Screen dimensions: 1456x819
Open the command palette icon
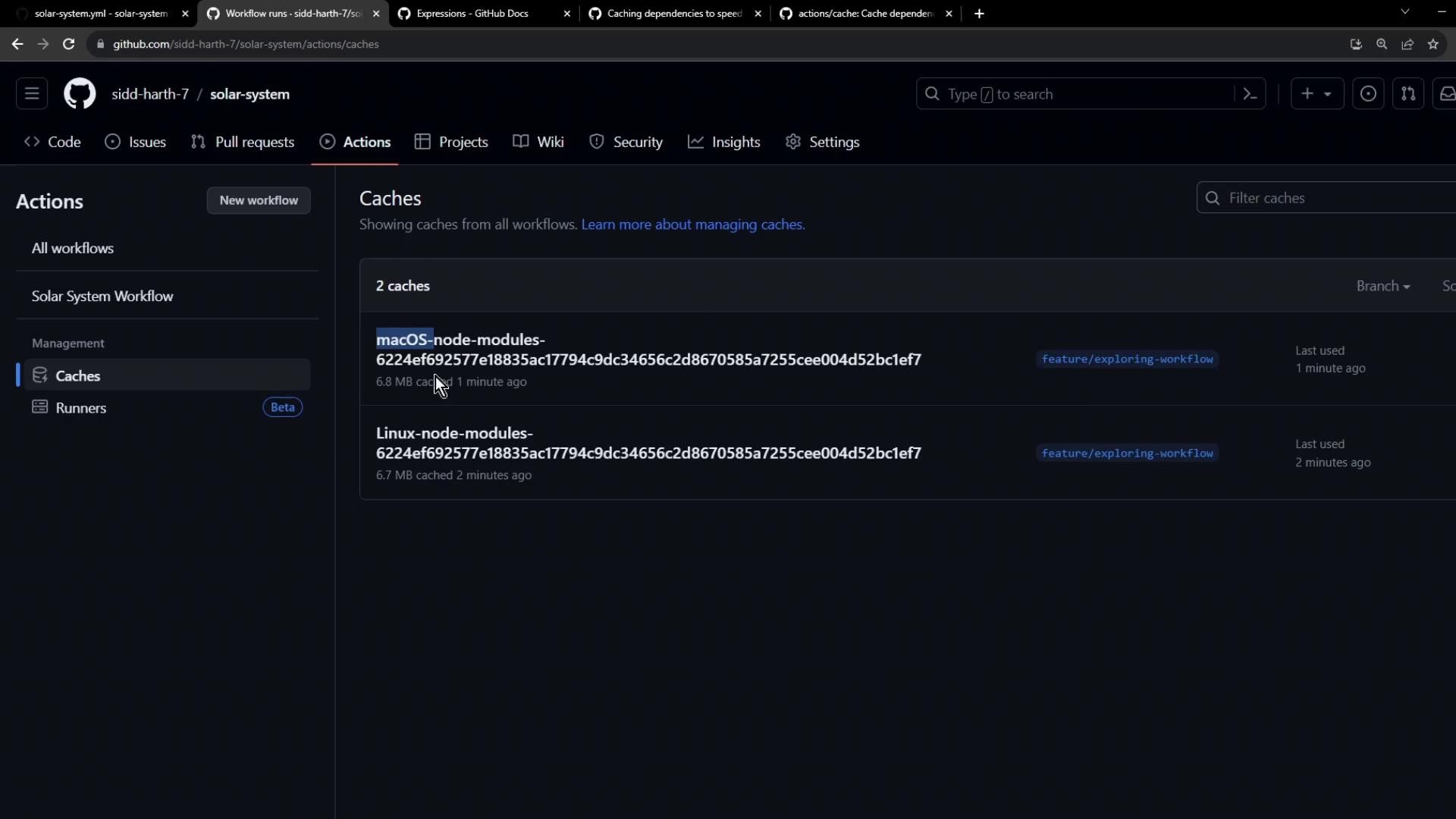[1250, 94]
